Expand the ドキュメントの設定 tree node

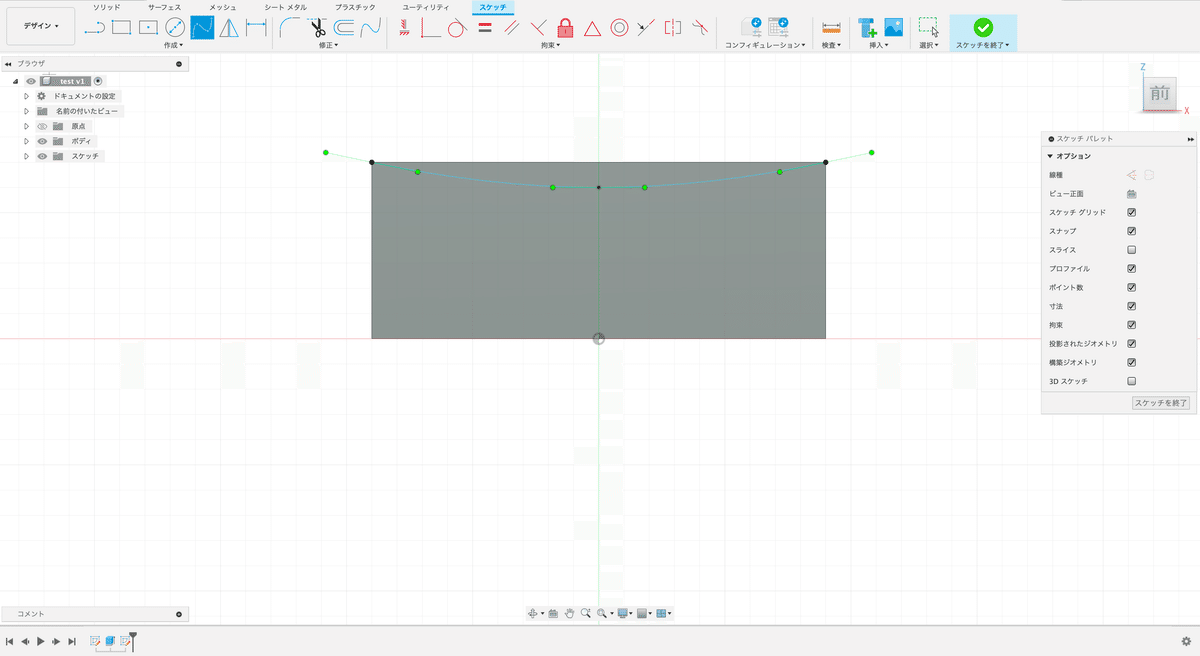tap(27, 96)
